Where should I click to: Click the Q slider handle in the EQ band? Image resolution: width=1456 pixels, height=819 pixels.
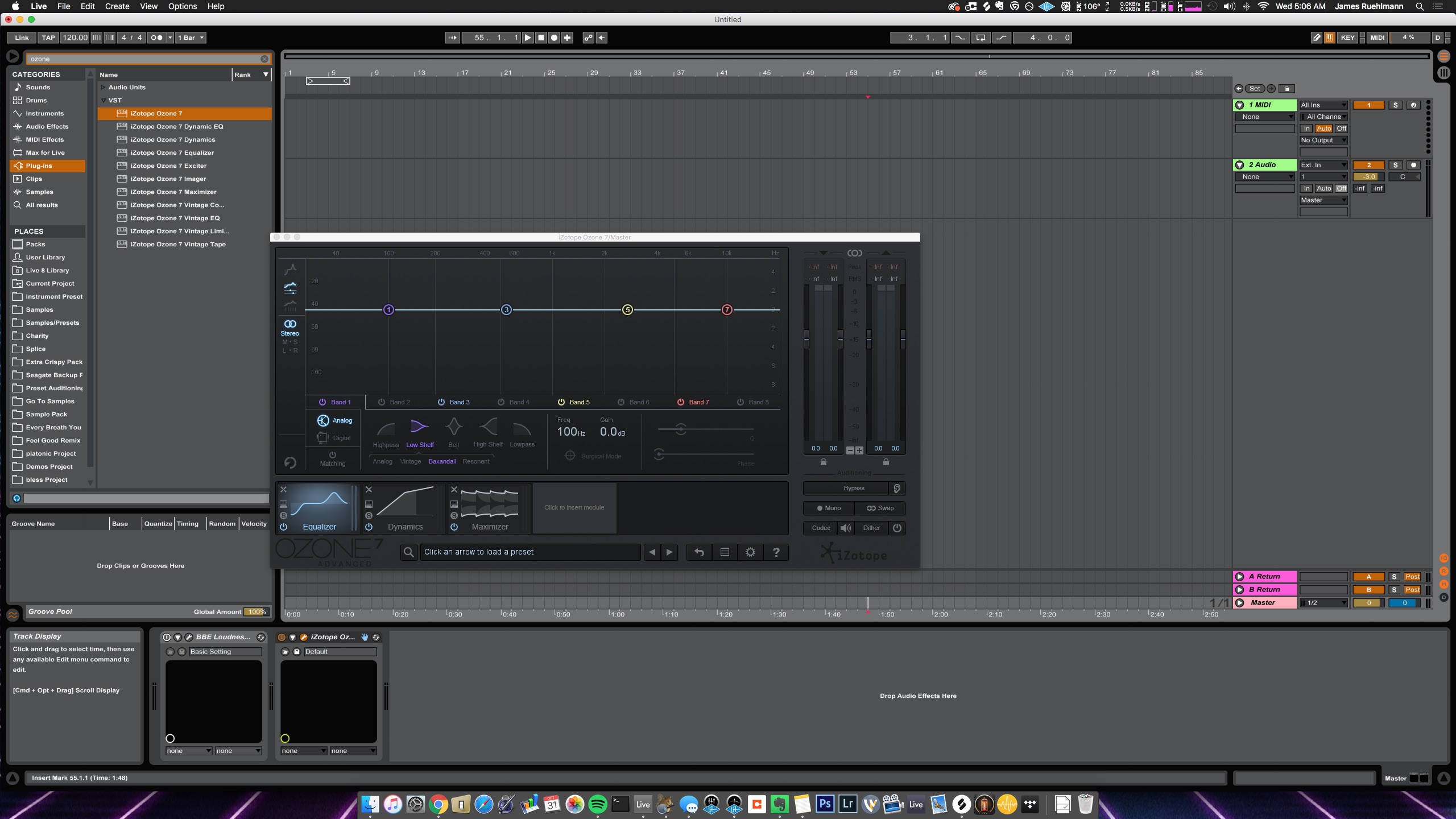pos(681,429)
